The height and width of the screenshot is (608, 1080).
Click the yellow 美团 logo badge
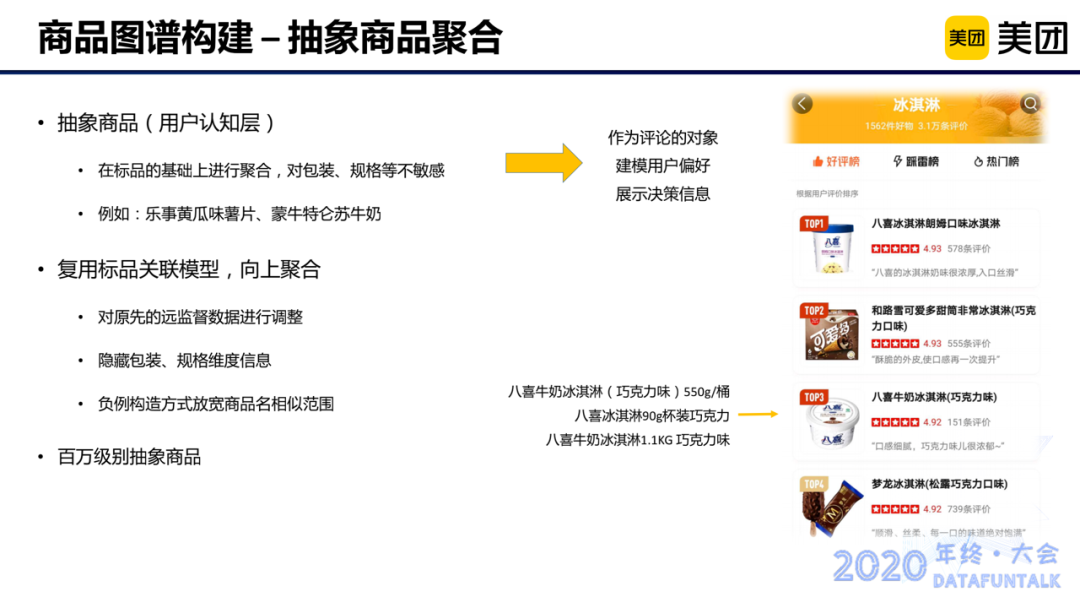click(966, 37)
